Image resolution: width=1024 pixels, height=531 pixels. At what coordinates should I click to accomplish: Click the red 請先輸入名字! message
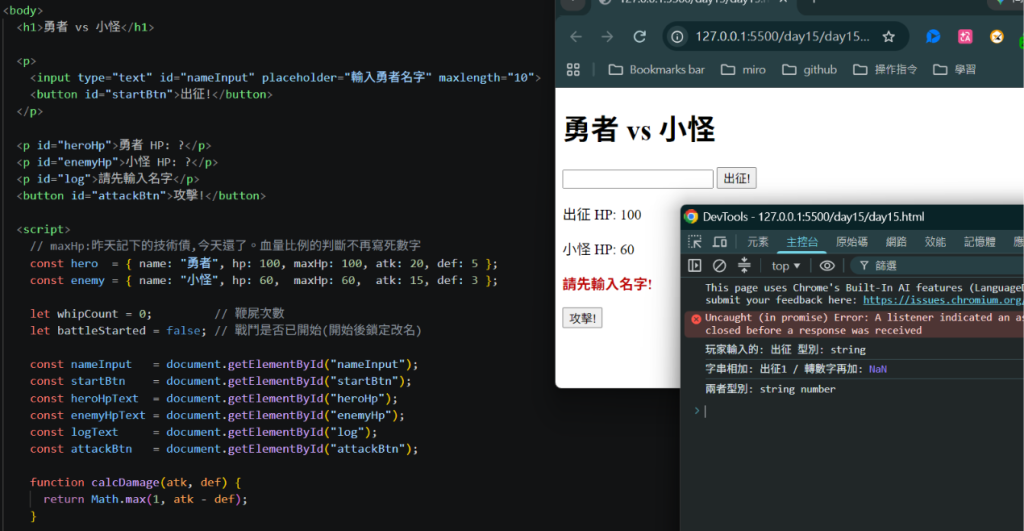(x=607, y=284)
